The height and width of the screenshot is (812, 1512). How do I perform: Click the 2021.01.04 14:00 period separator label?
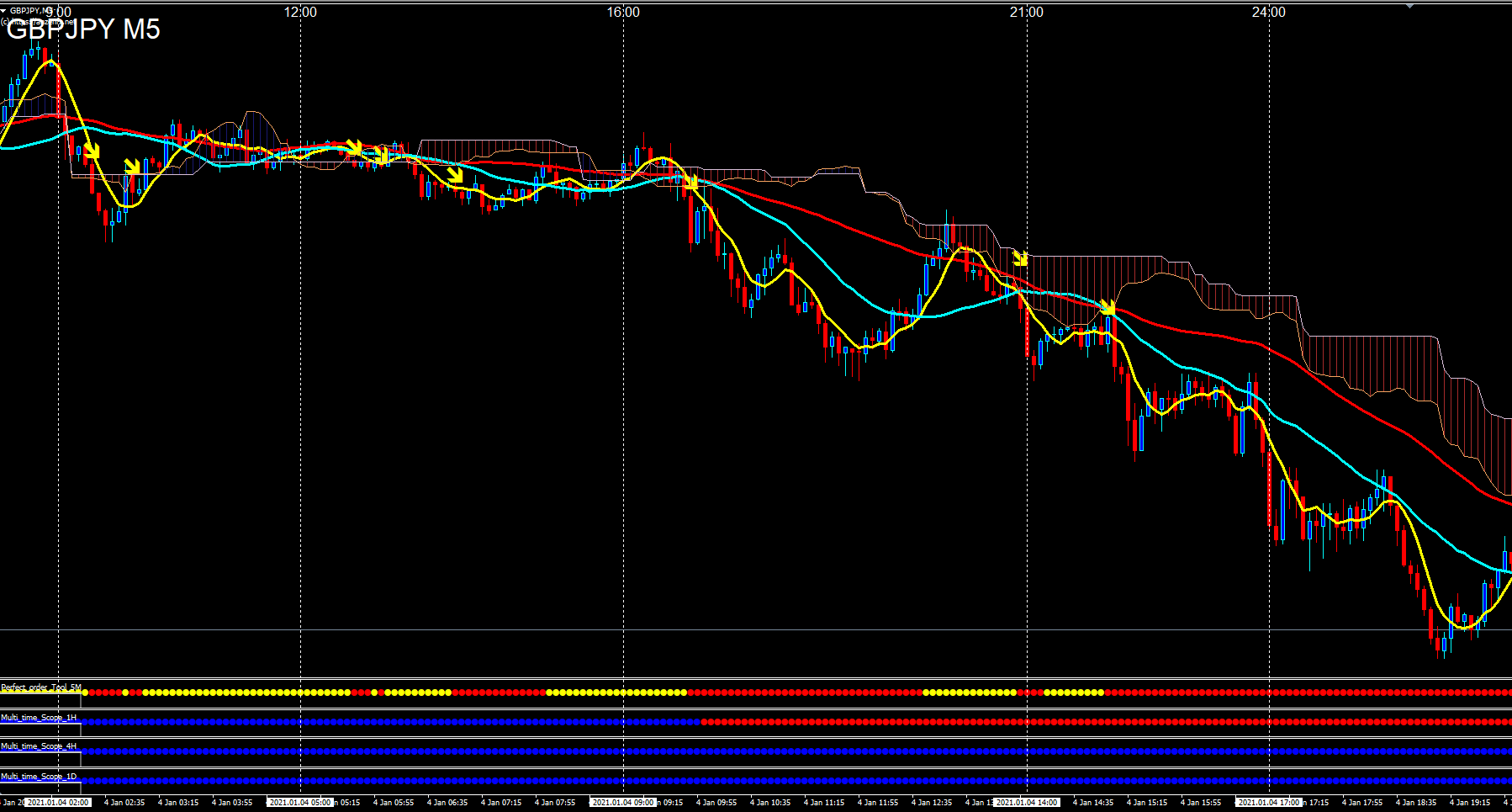pyautogui.click(x=1027, y=803)
